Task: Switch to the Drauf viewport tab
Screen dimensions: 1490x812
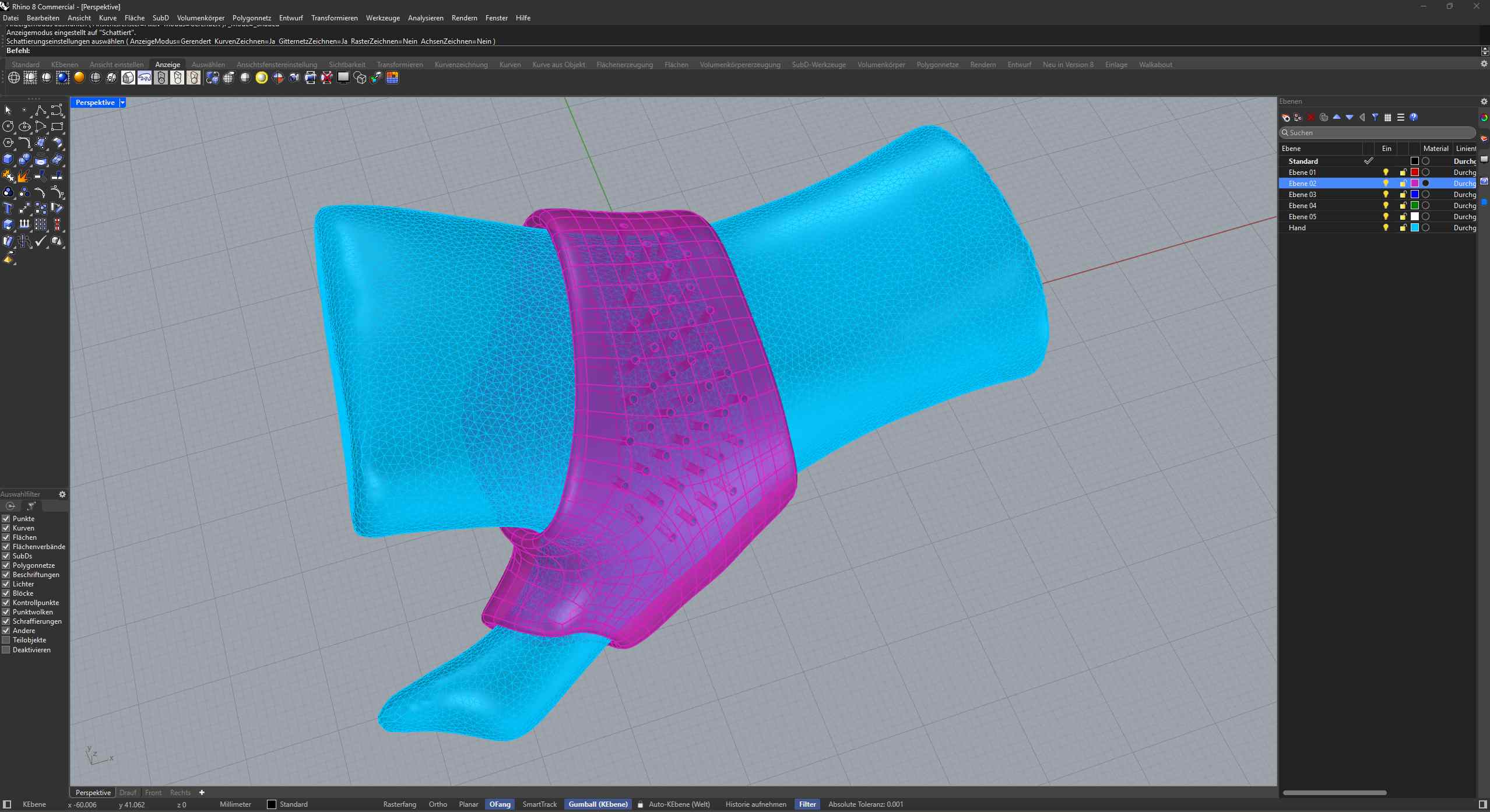Action: [x=128, y=792]
